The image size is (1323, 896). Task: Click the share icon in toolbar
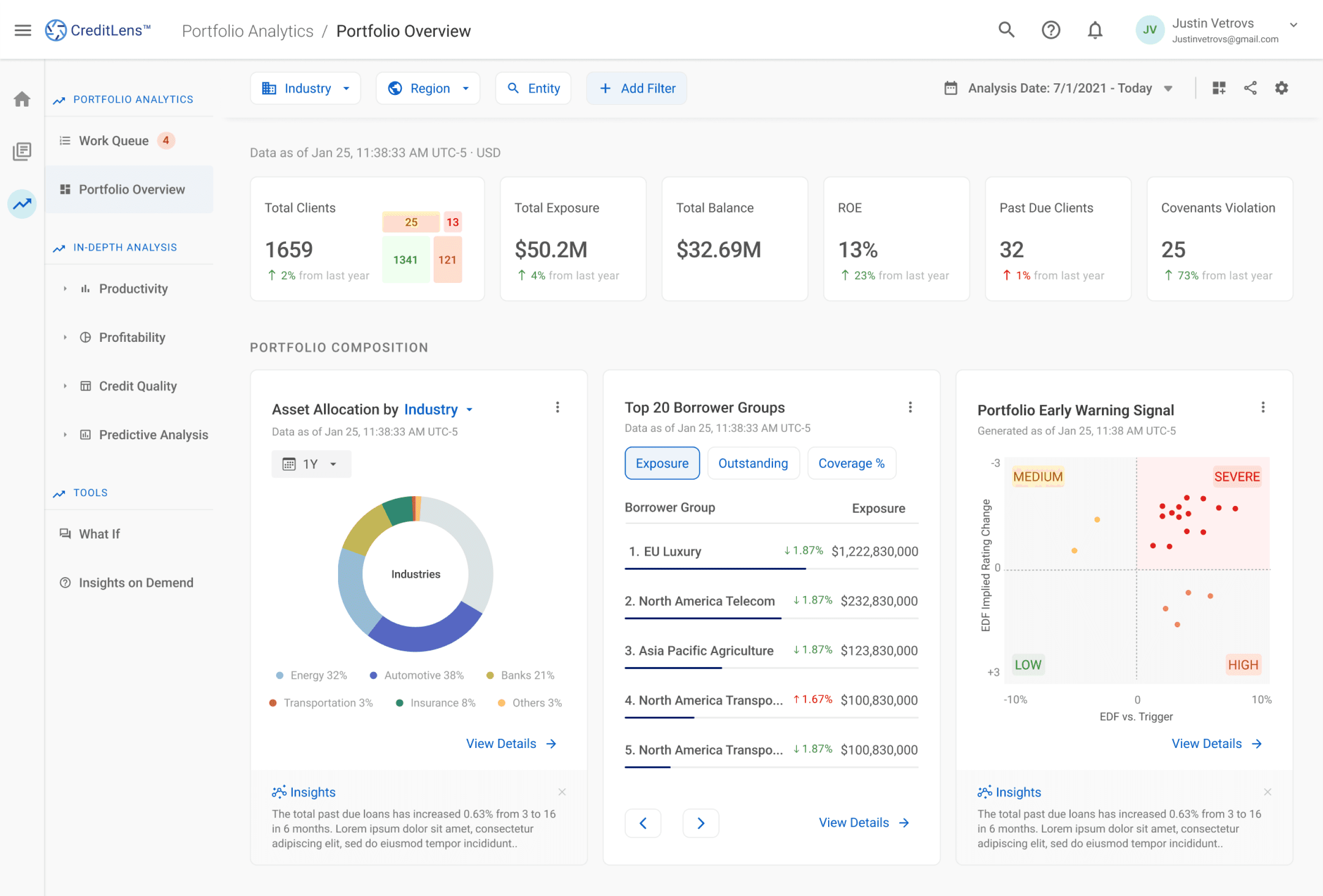coord(1250,88)
